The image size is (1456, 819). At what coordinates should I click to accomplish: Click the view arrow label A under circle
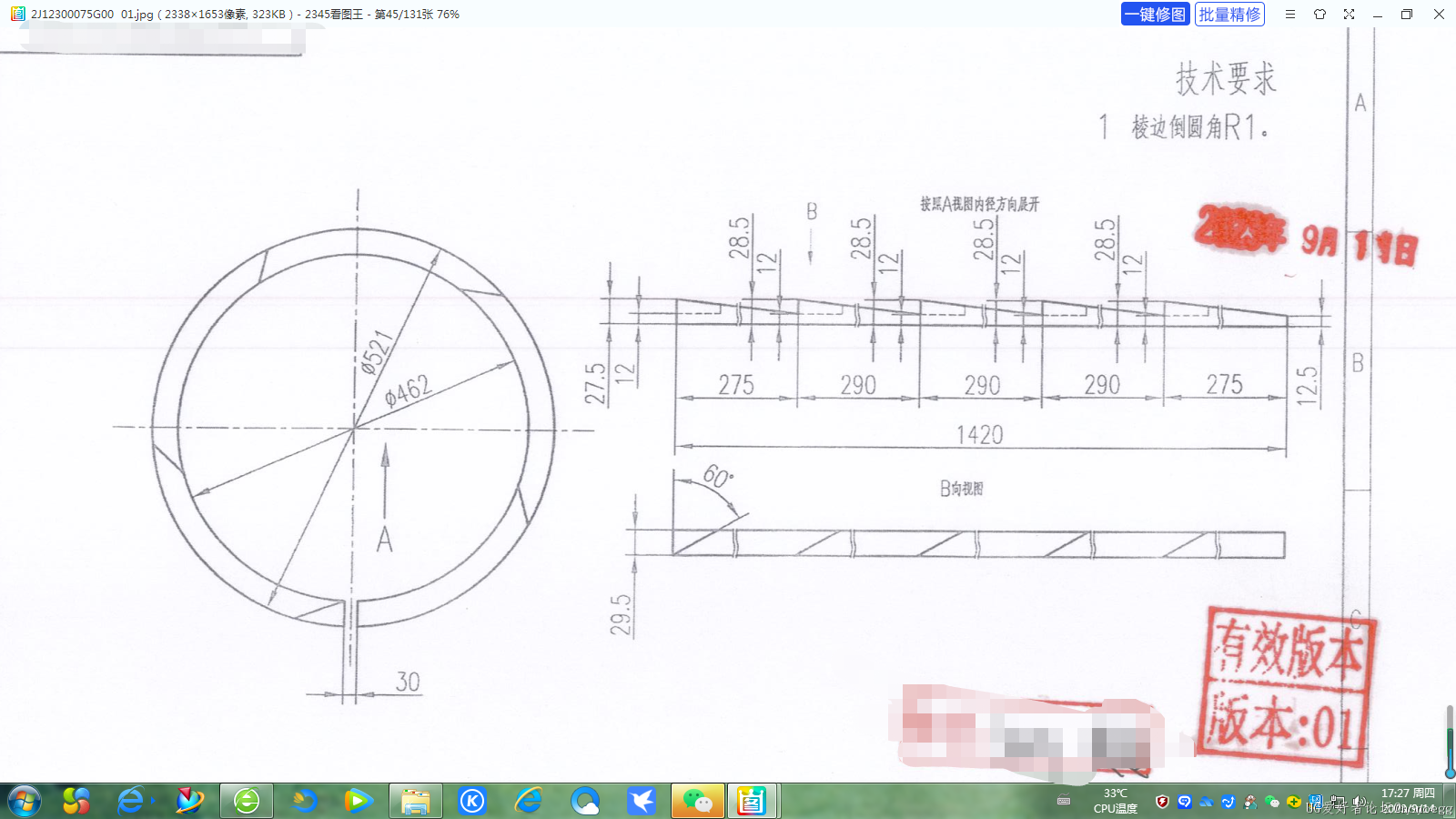pos(385,540)
